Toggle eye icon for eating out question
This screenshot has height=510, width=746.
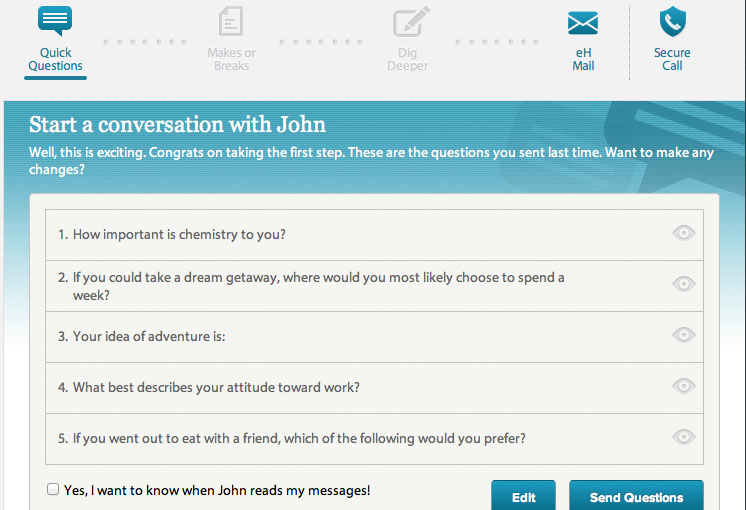click(683, 437)
